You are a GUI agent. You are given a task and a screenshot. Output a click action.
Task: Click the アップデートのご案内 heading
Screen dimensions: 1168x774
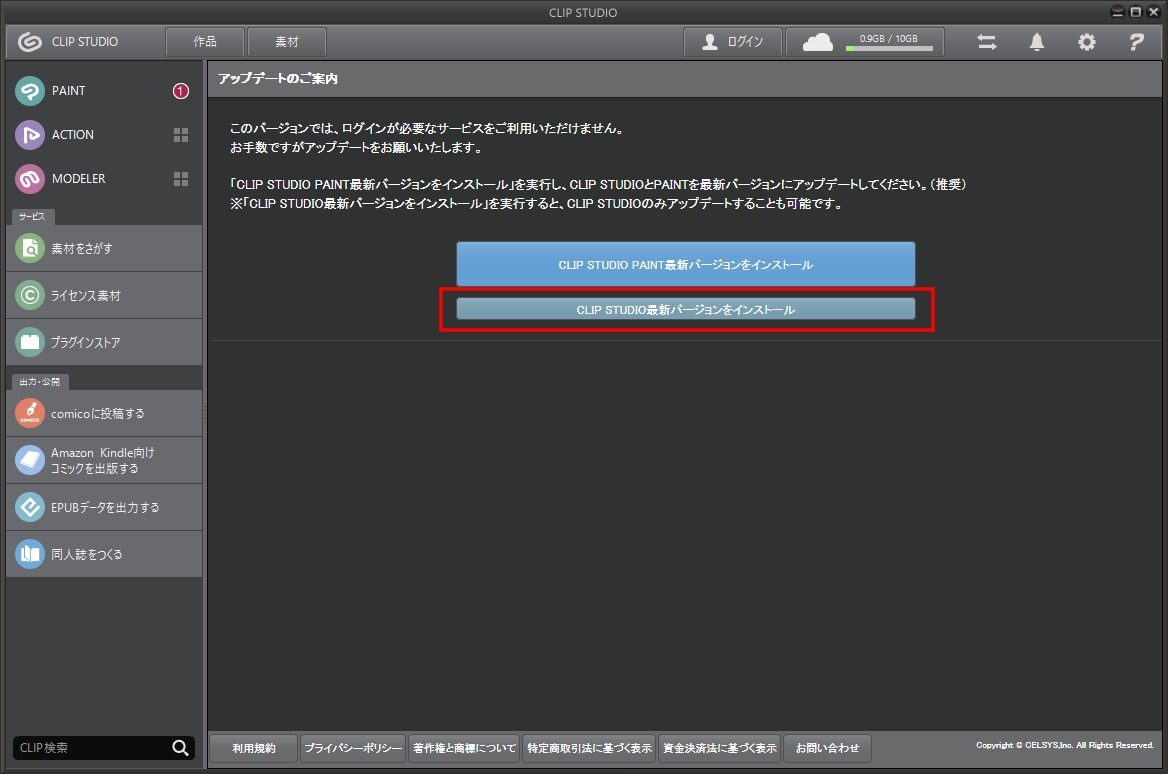(278, 78)
